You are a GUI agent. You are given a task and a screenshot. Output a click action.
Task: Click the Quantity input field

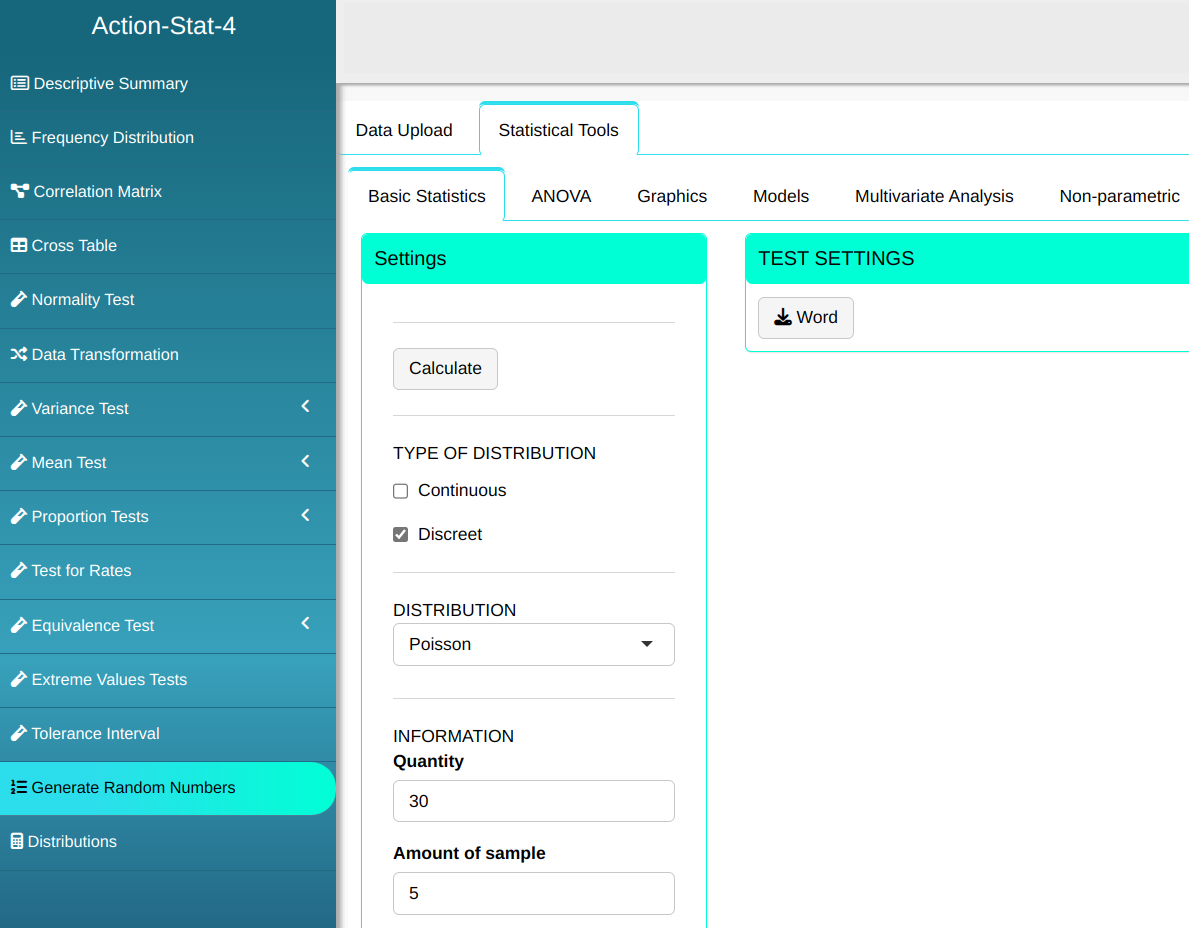point(533,801)
